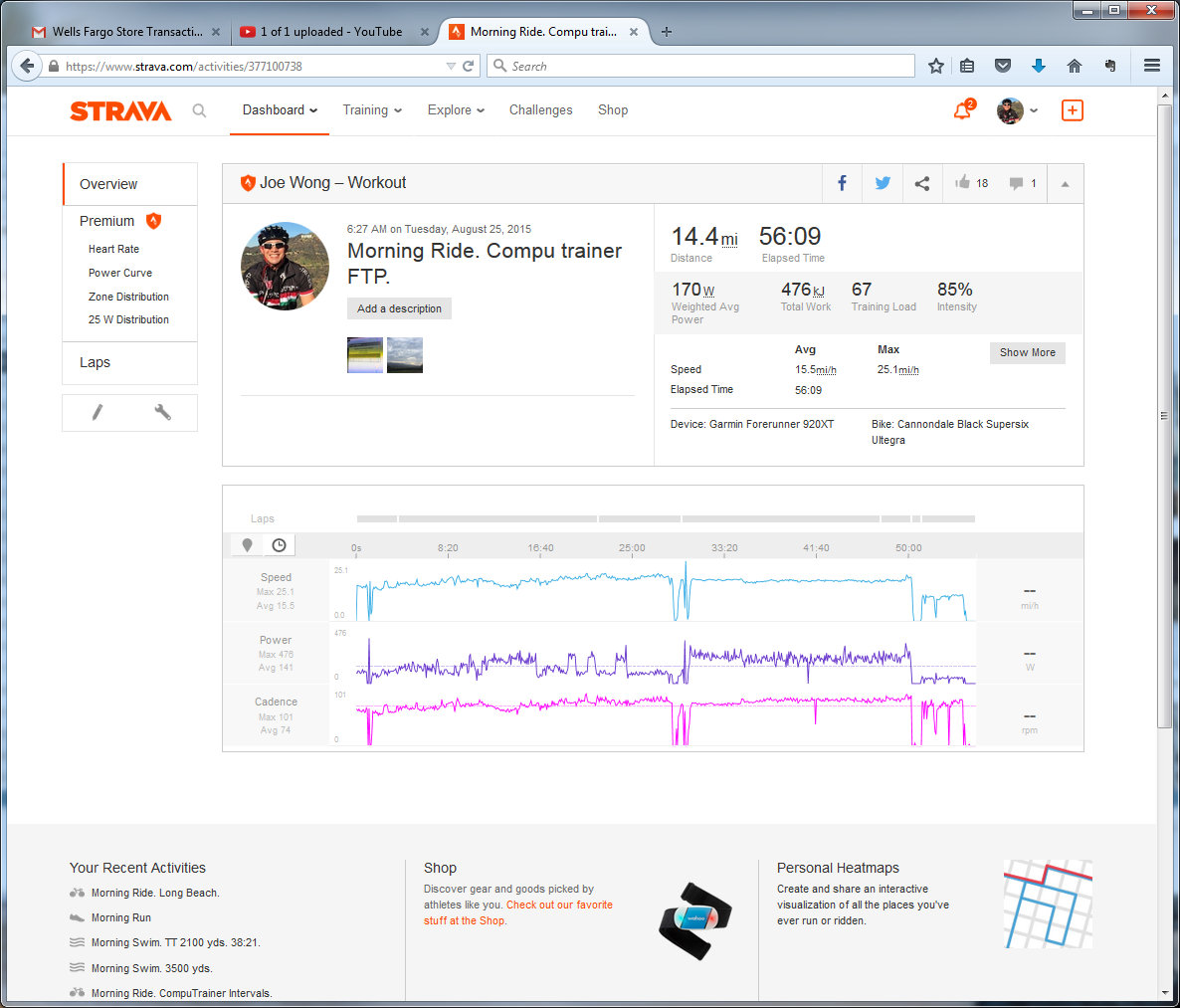Toggle chart x-axis to time clock

coord(280,545)
